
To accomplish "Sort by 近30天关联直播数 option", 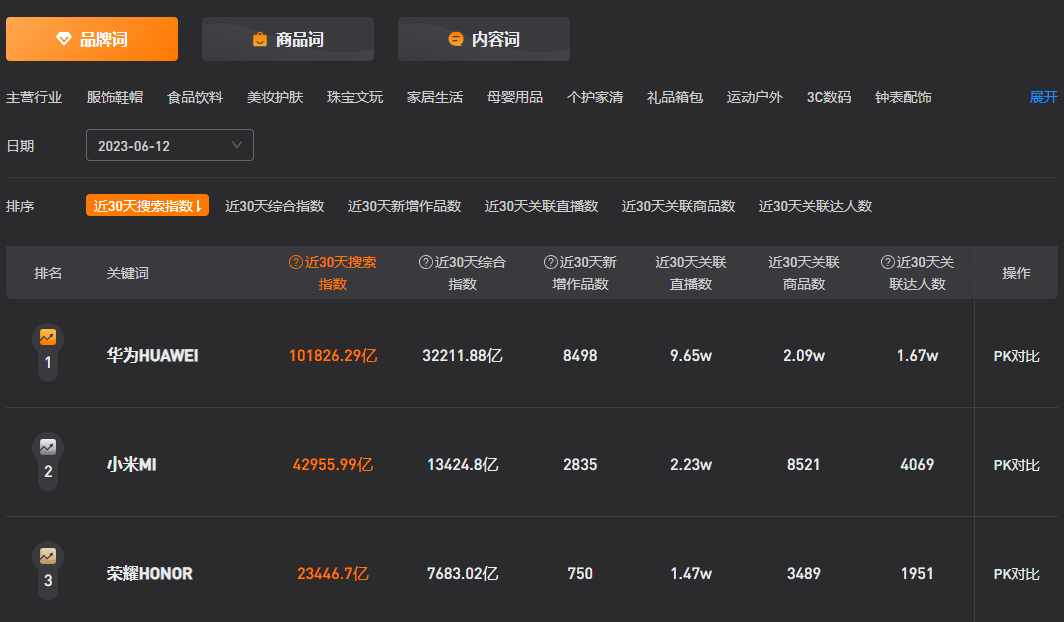I will click(x=541, y=206).
